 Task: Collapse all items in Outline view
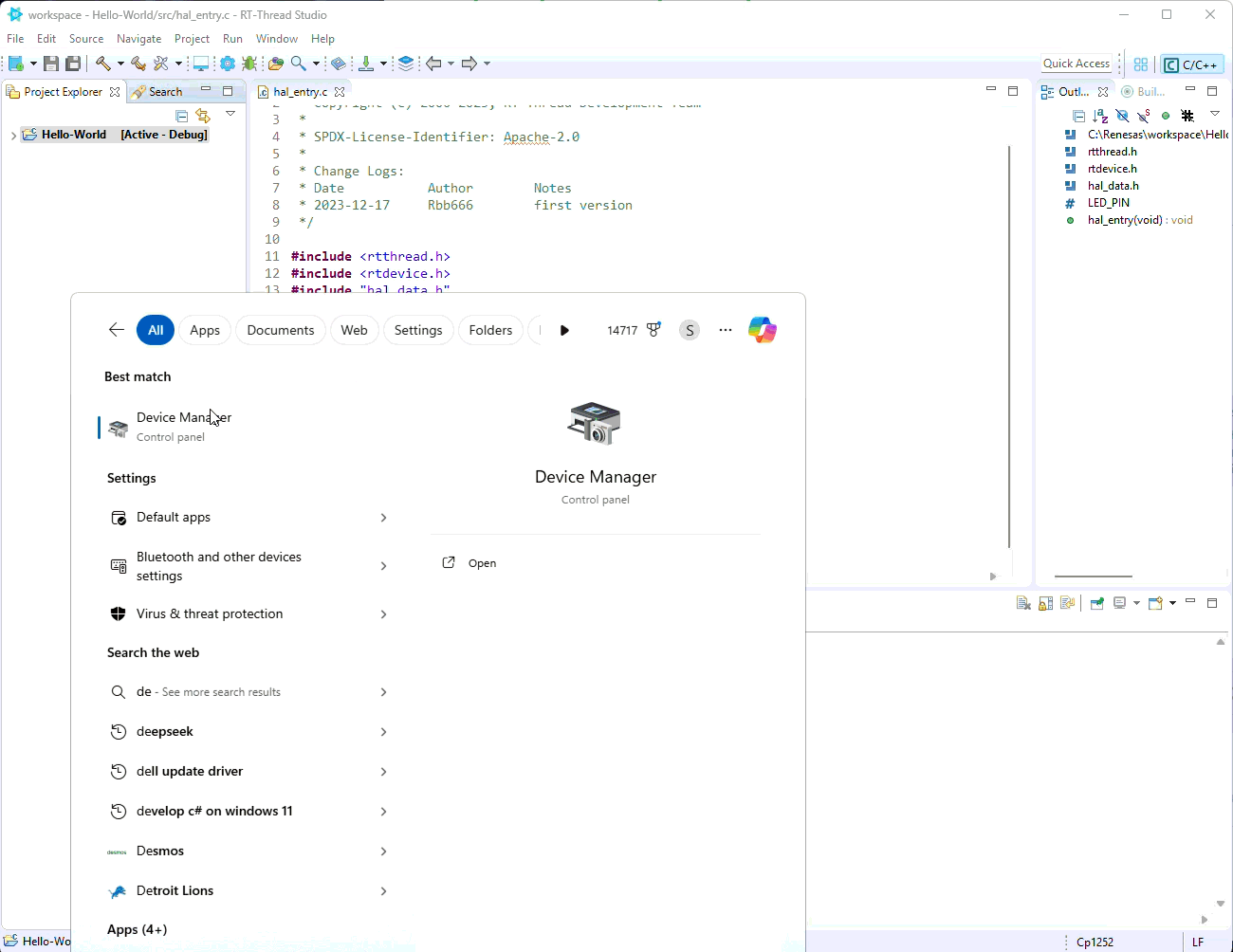point(1078,116)
